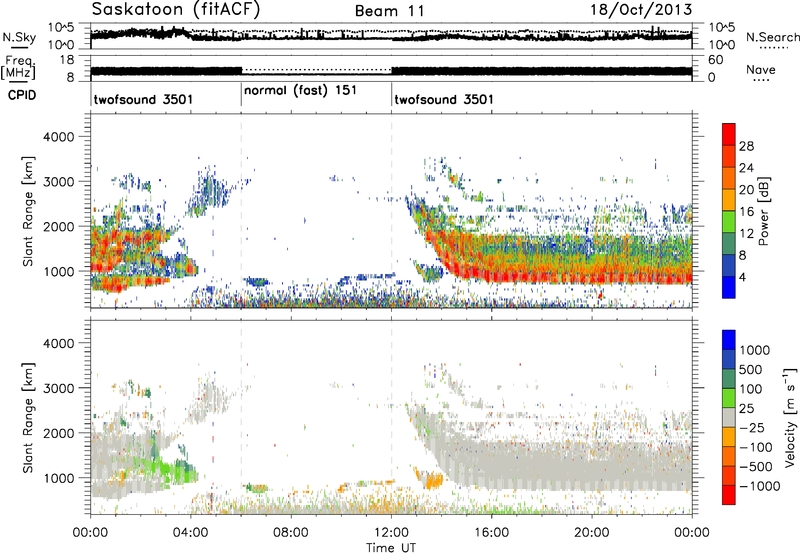The height and width of the screenshot is (554, 800).
Task: Click the 'Nave' legend label
Action: click(x=761, y=70)
